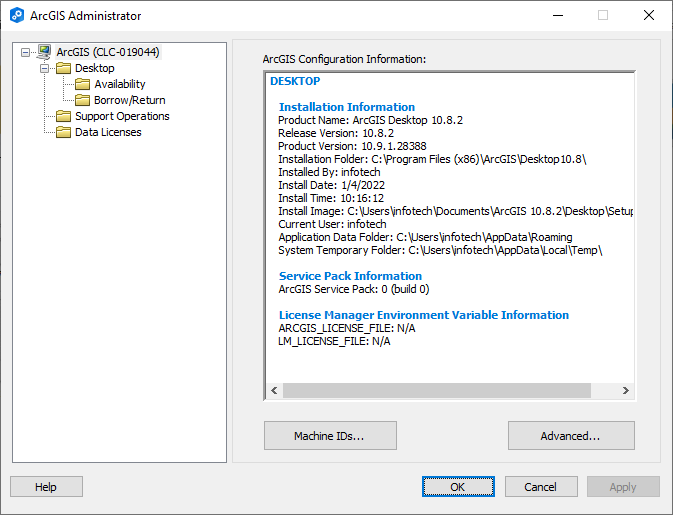Click the Cancel button
673x515 pixels.
click(x=541, y=487)
